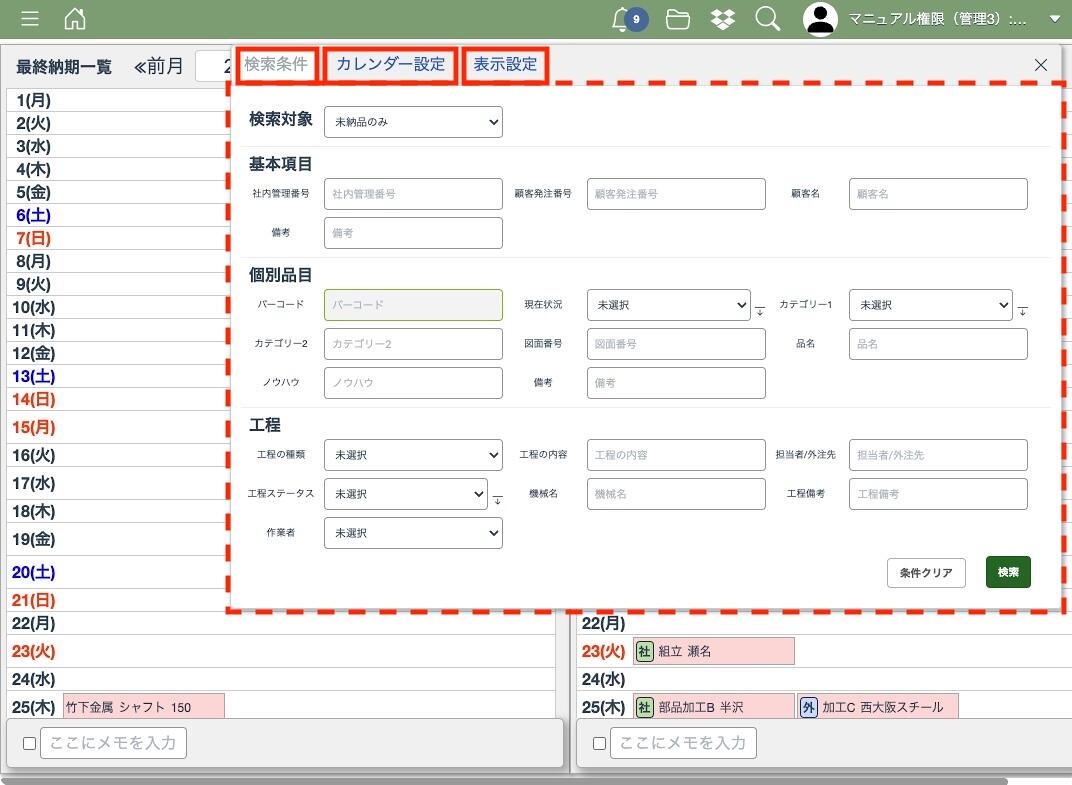This screenshot has width=1072, height=785.
Task: Click the Dropbox icon
Action: (723, 19)
